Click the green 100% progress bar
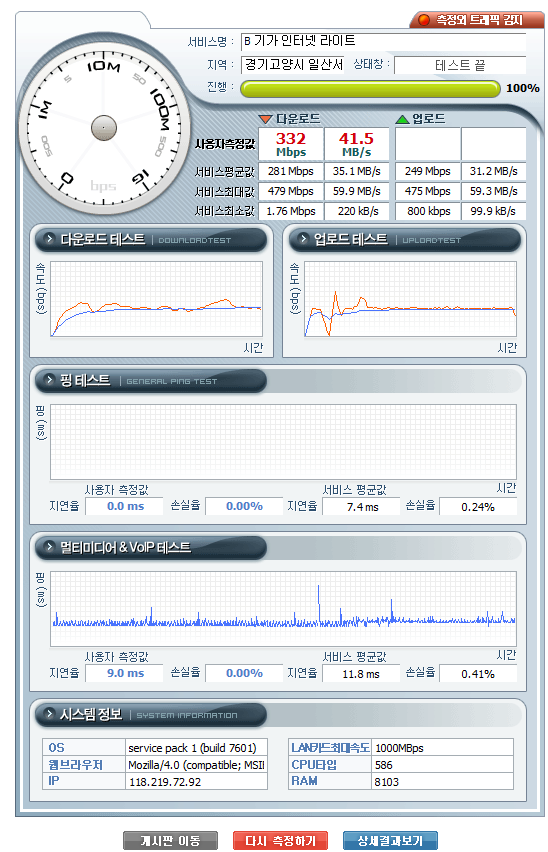 (370, 89)
